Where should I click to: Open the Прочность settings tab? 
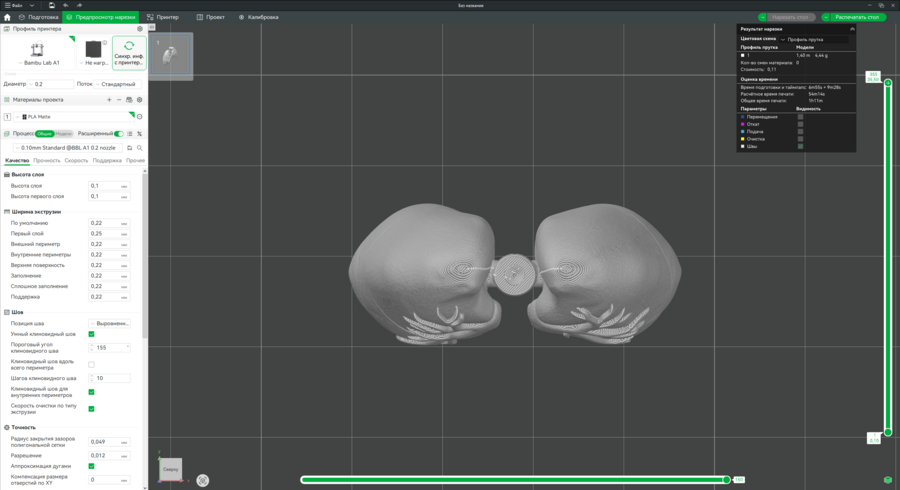click(x=47, y=160)
